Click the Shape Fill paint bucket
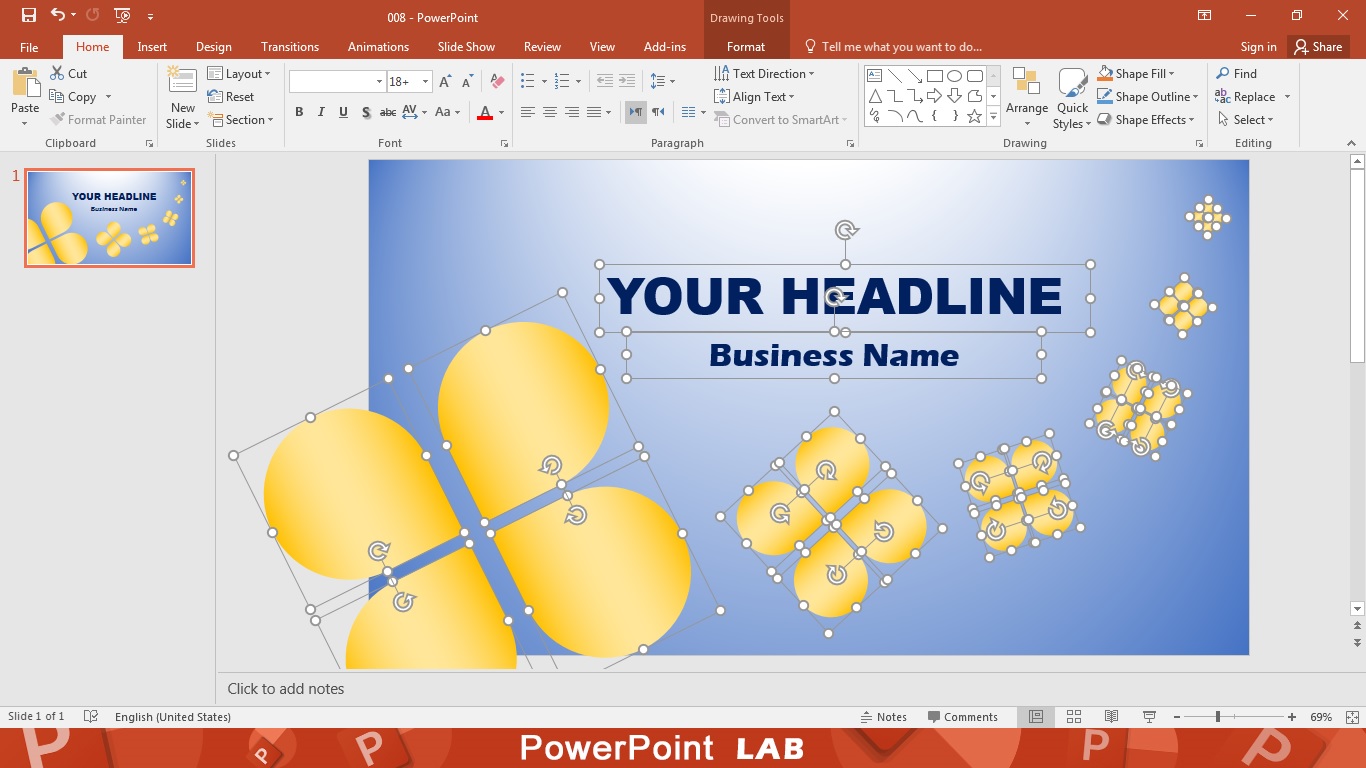 (1105, 74)
